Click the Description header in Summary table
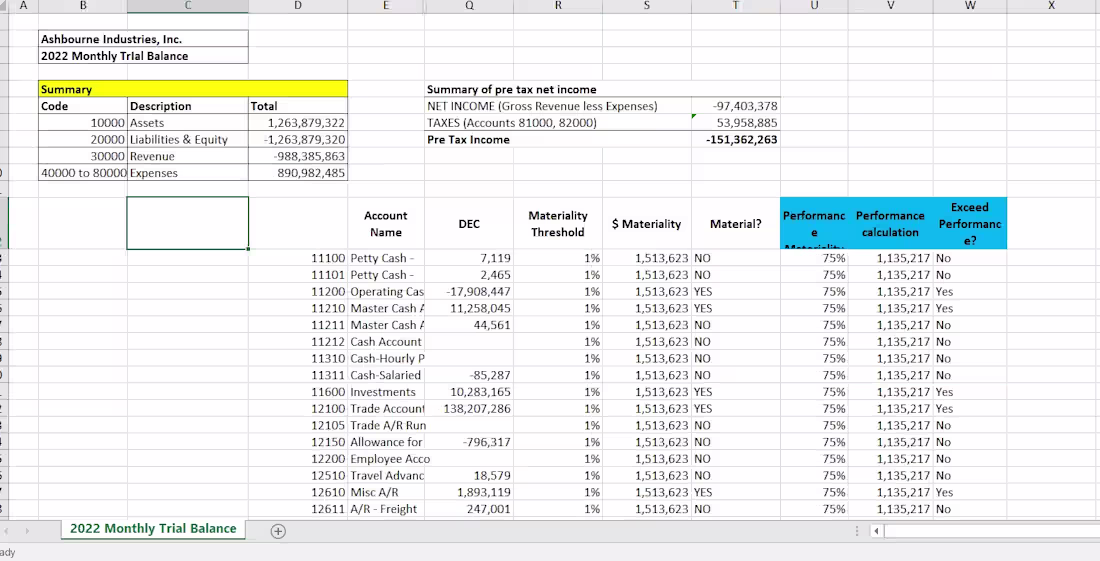 [187, 106]
